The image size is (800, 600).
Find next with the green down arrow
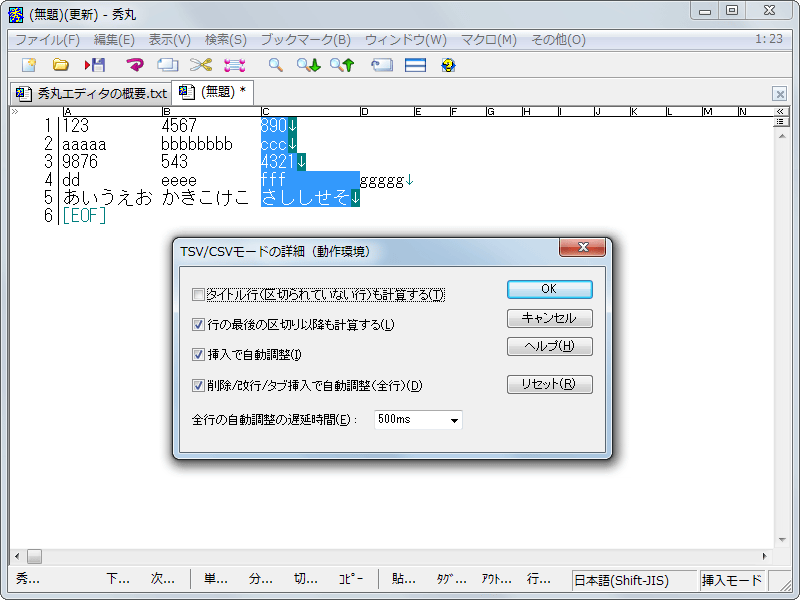[309, 65]
